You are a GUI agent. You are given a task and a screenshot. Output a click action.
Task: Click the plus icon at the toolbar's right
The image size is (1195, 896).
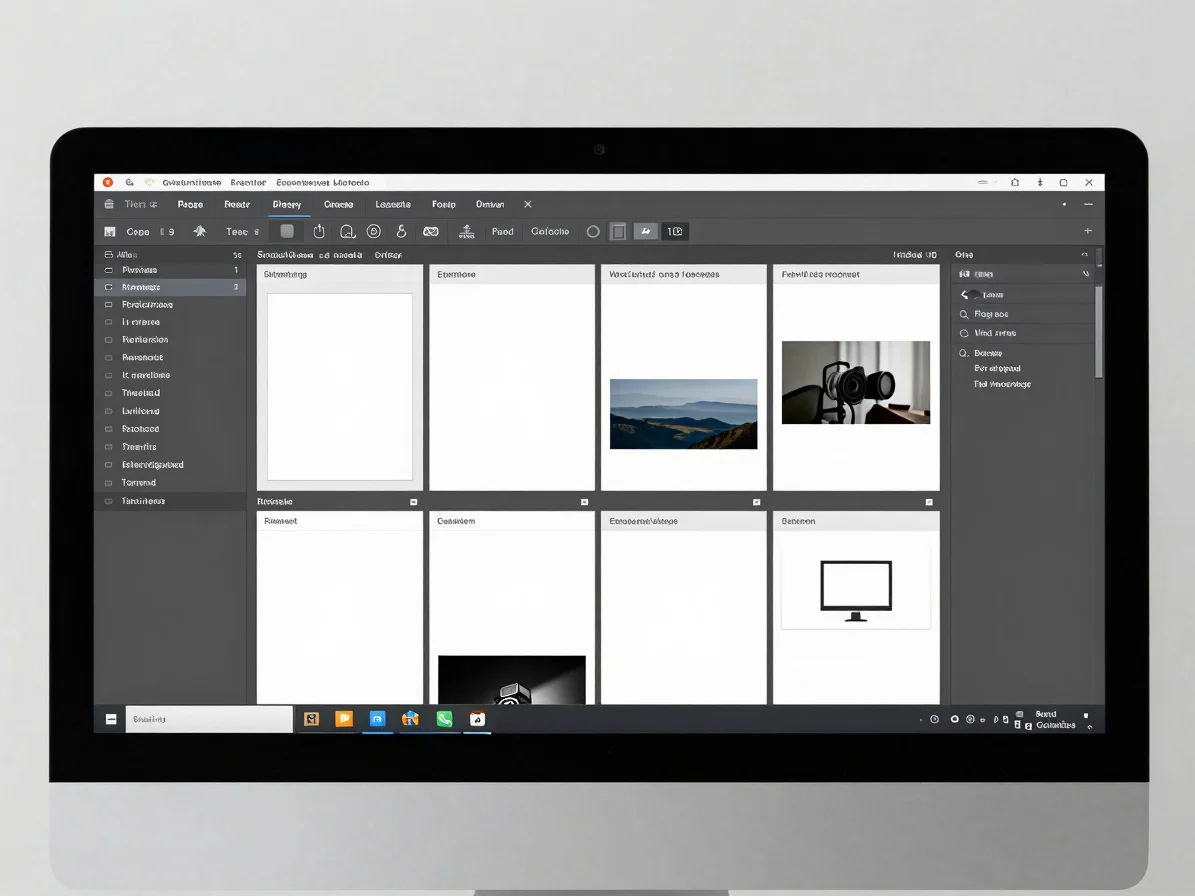pos(1088,231)
